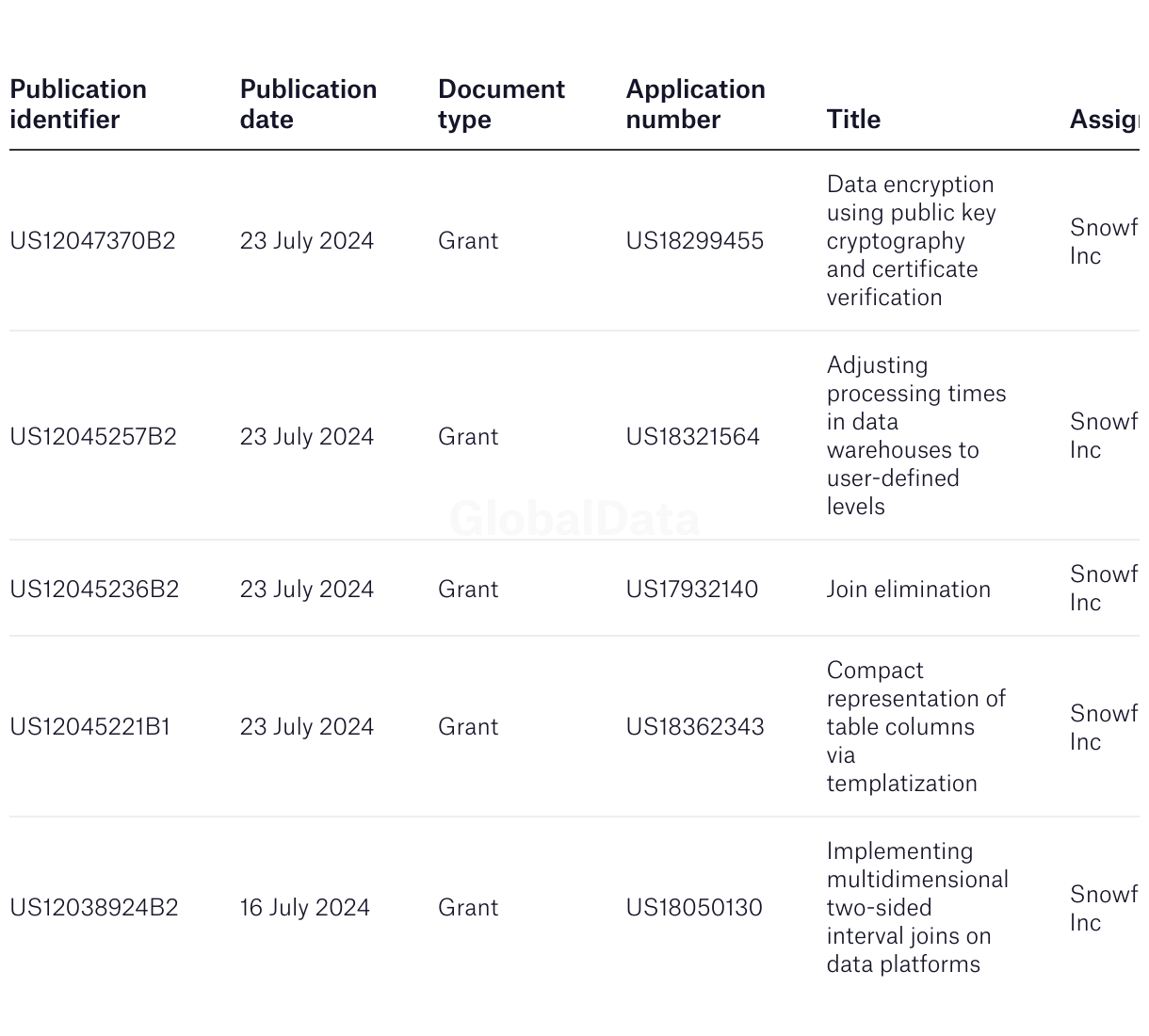Click the 'Join elimination' title
Viewport: 1149px width, 1036px height.
[908, 590]
